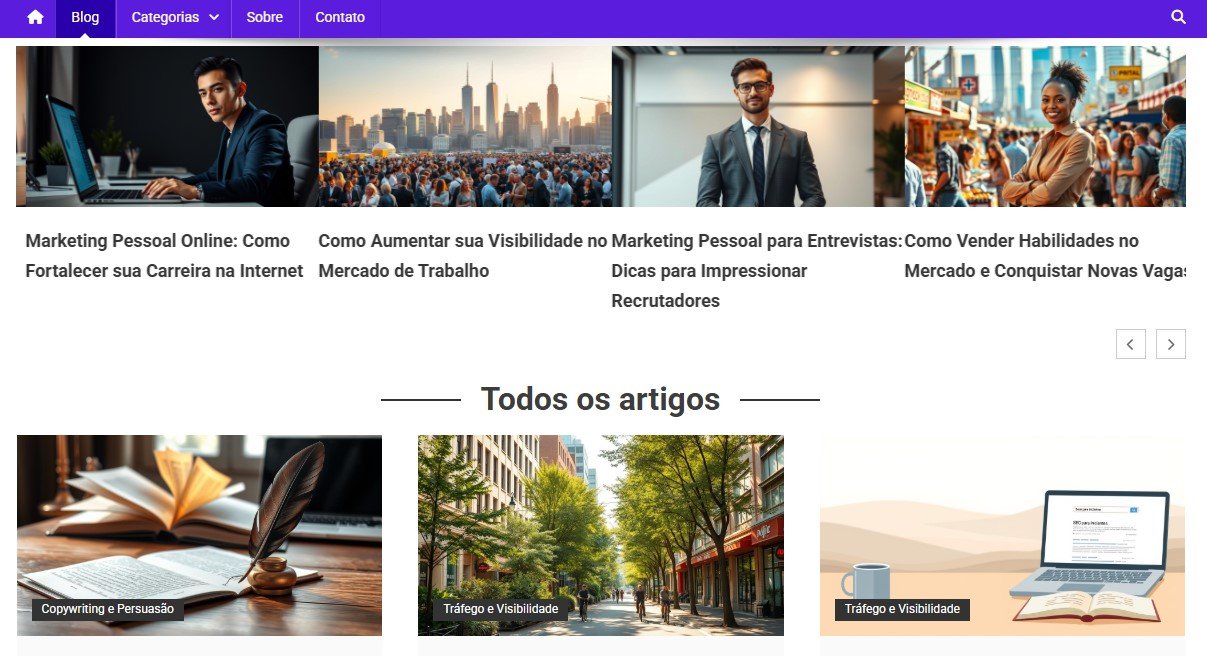This screenshot has width=1207, height=656.
Task: Open the book and feather quill article image
Action: 199,535
